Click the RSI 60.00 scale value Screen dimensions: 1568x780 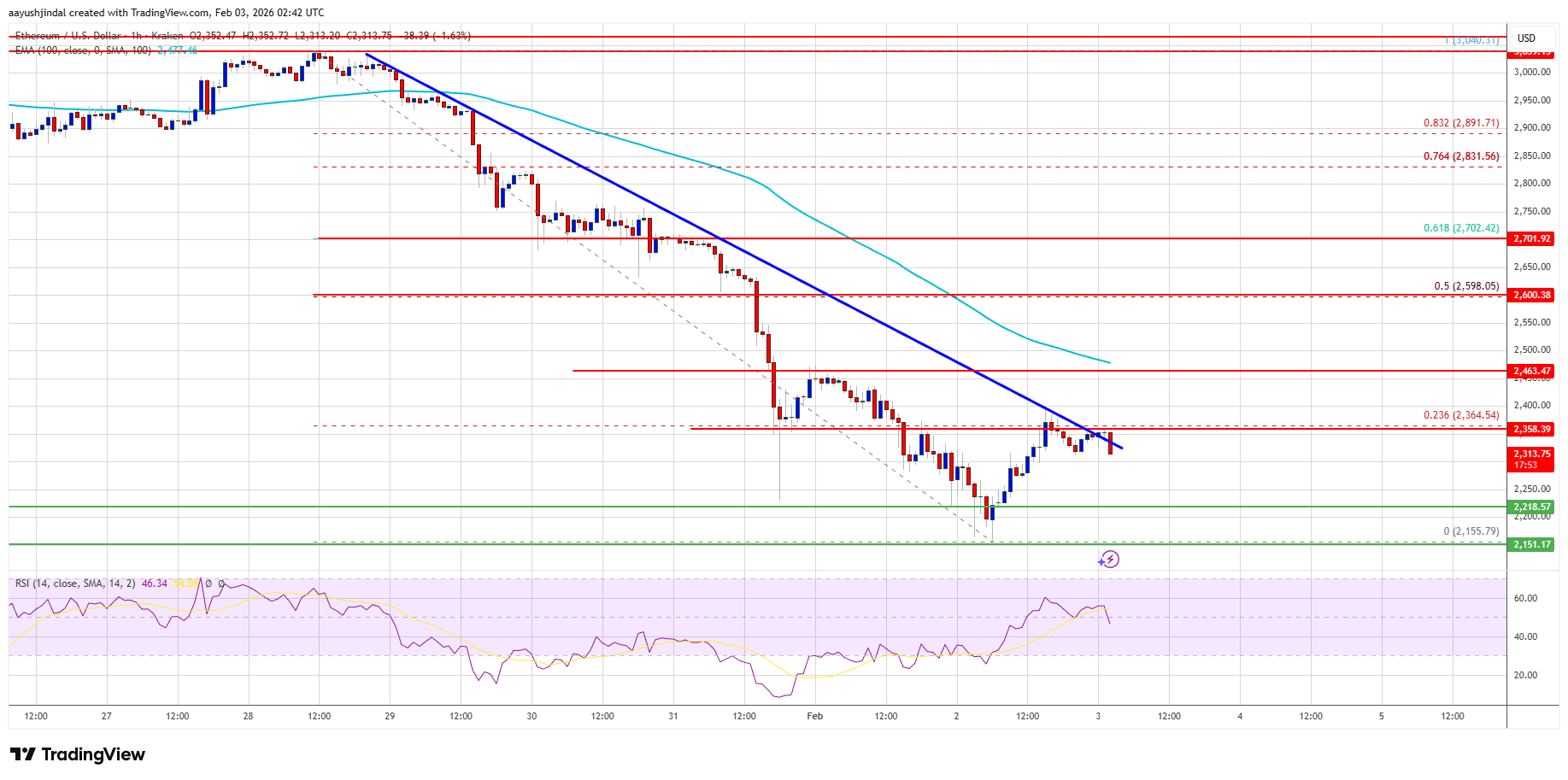pos(1525,598)
